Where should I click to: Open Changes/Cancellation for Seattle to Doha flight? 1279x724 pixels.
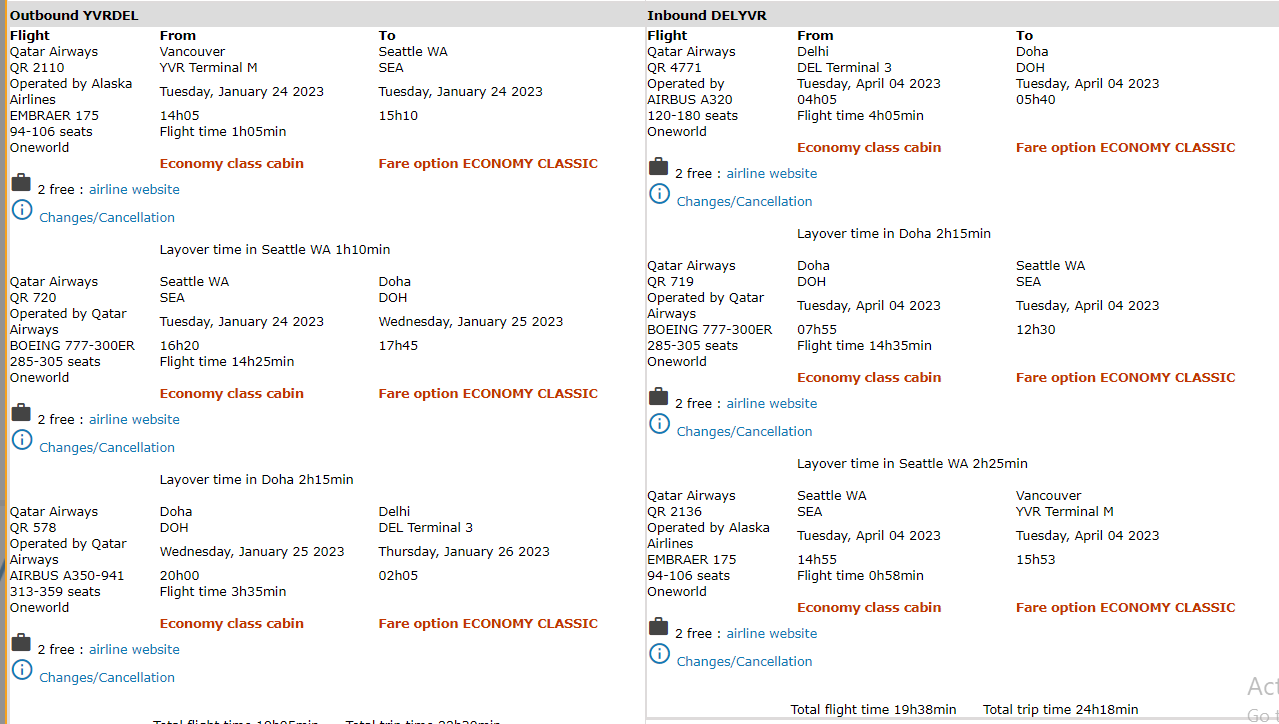(107, 448)
